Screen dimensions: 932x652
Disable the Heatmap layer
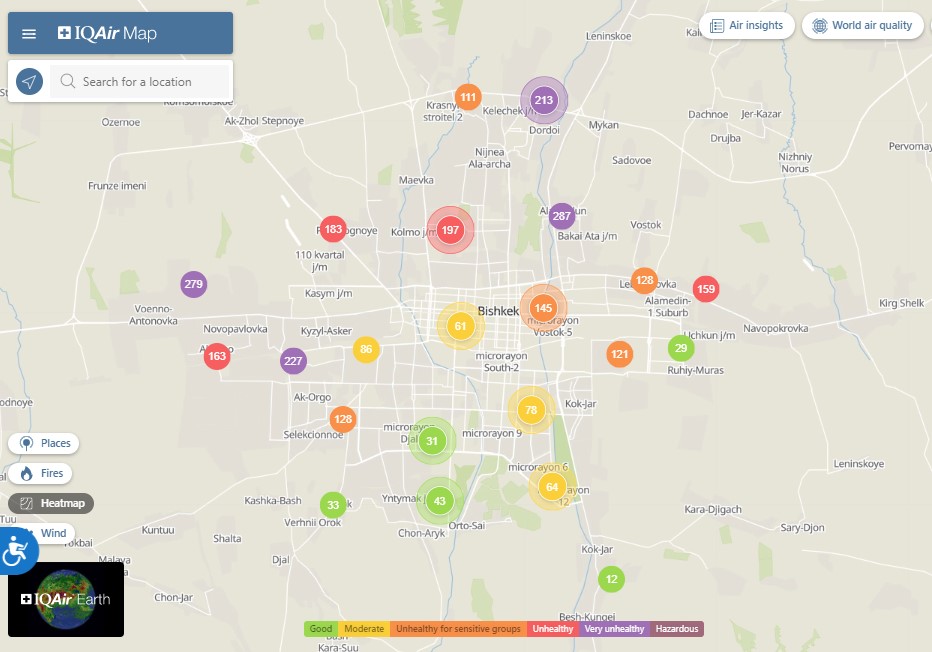[x=51, y=503]
